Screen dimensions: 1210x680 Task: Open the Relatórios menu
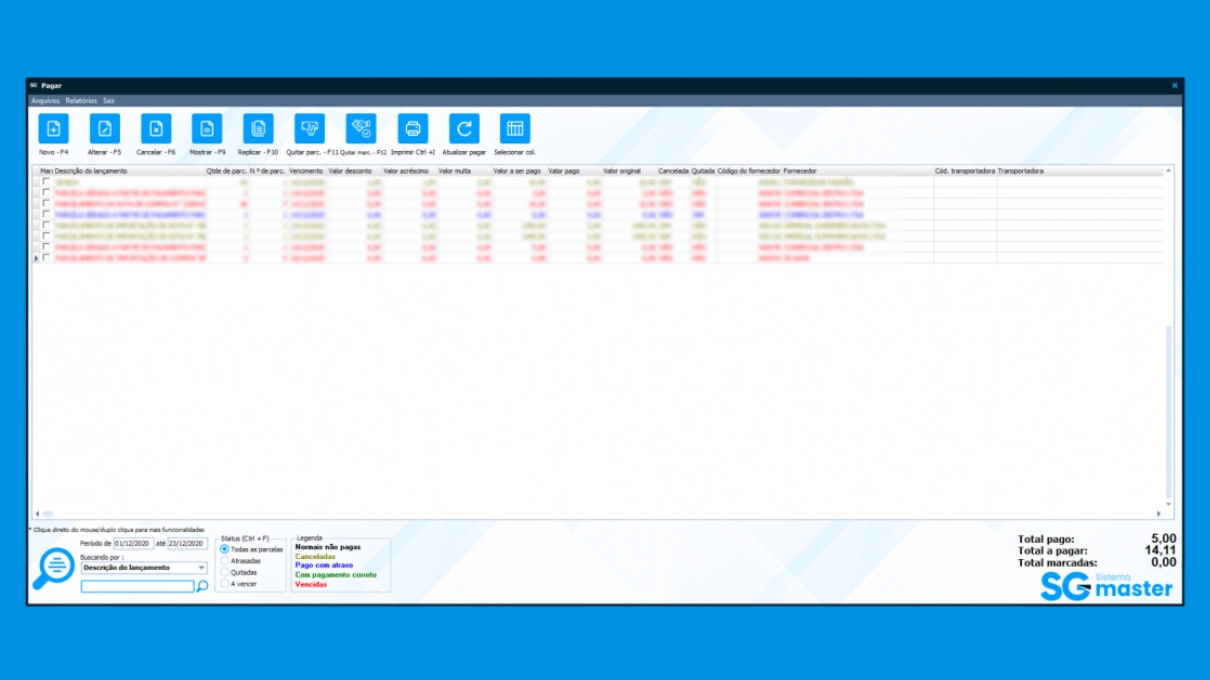pyautogui.click(x=81, y=101)
